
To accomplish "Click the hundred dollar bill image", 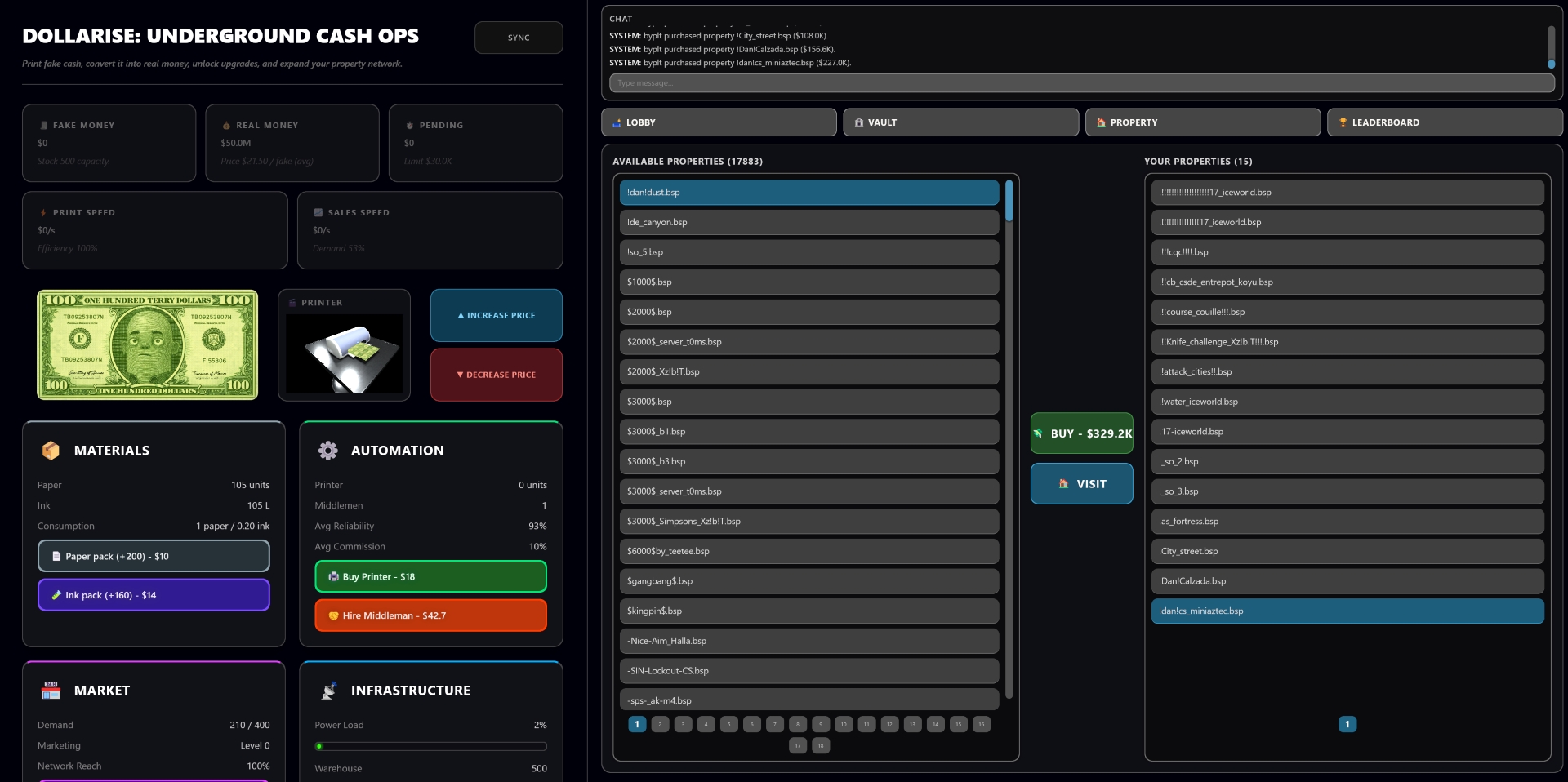I will (x=148, y=345).
